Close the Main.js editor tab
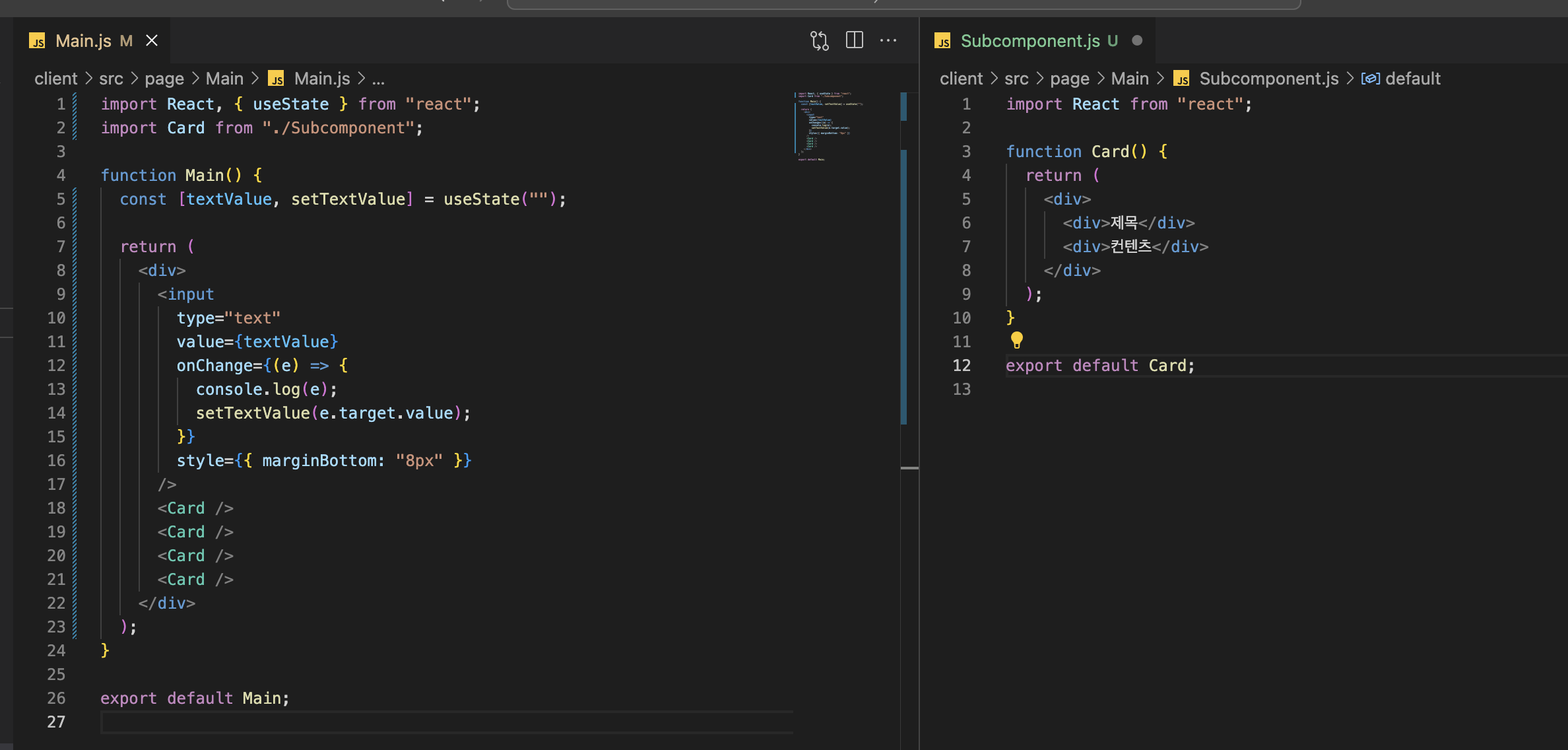1568x750 pixels. pos(152,41)
